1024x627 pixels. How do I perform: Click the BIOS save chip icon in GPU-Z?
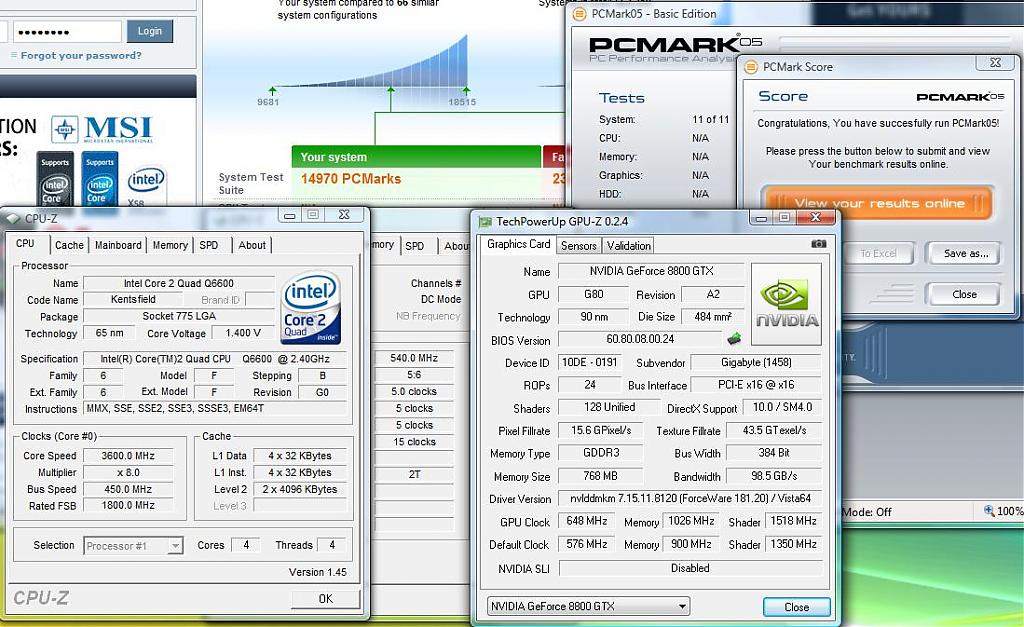(x=734, y=338)
